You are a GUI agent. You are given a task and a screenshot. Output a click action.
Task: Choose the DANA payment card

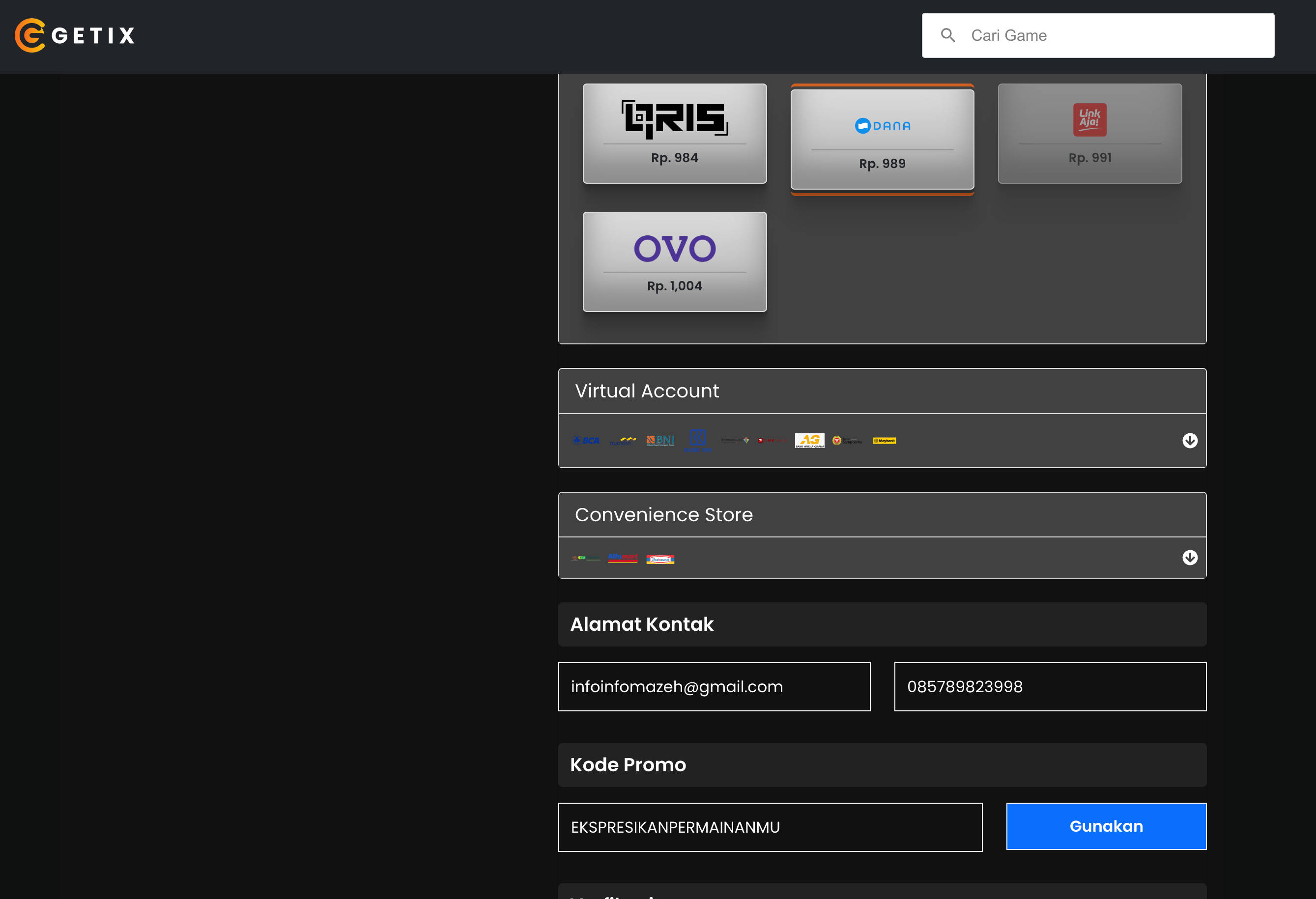coord(882,139)
